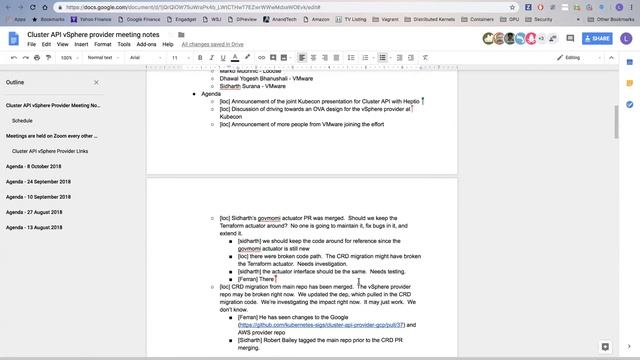This screenshot has height=360, width=640.
Task: Open Keep notes in side panel
Action: pyautogui.click(x=629, y=83)
